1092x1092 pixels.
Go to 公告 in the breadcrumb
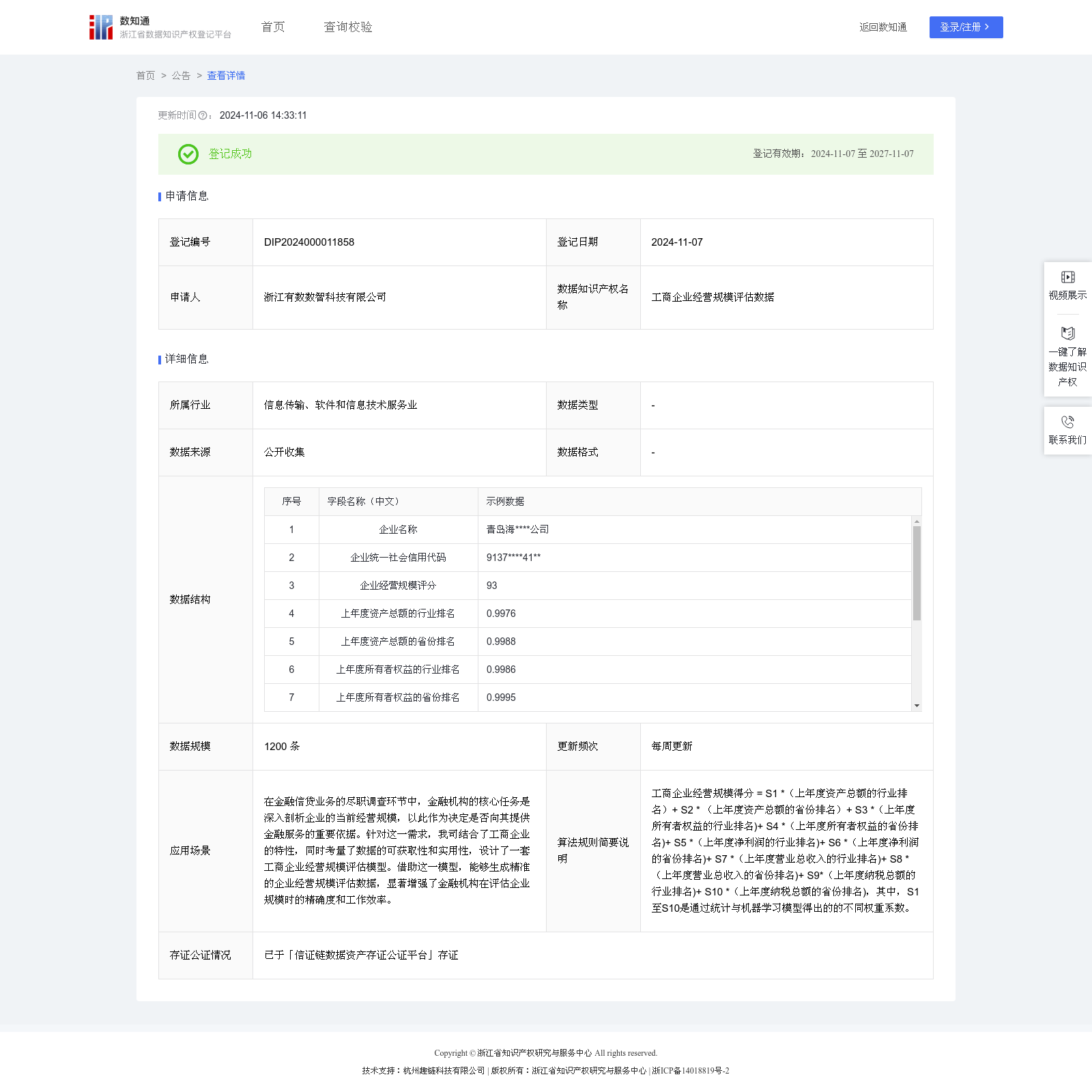(181, 76)
